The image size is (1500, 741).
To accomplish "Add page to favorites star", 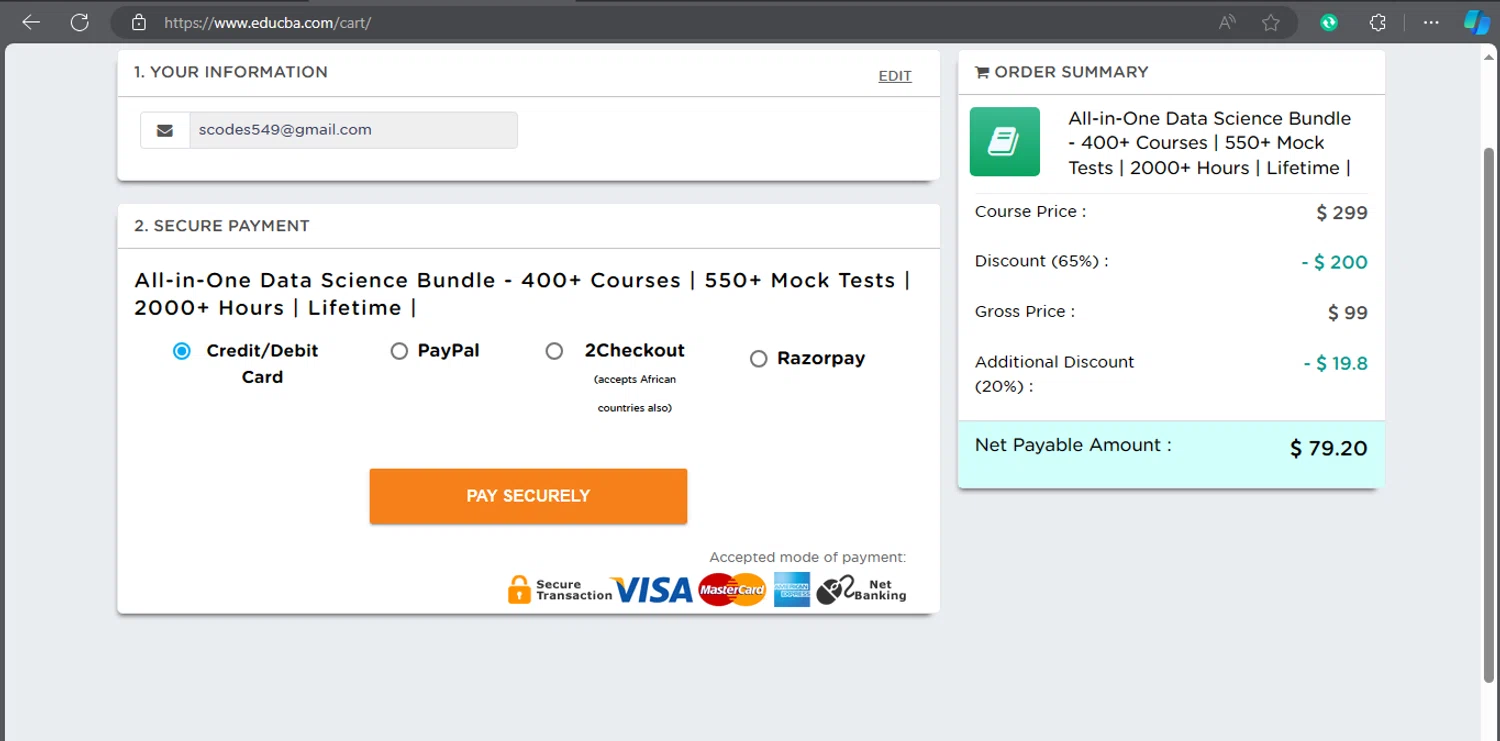I will coord(1271,22).
